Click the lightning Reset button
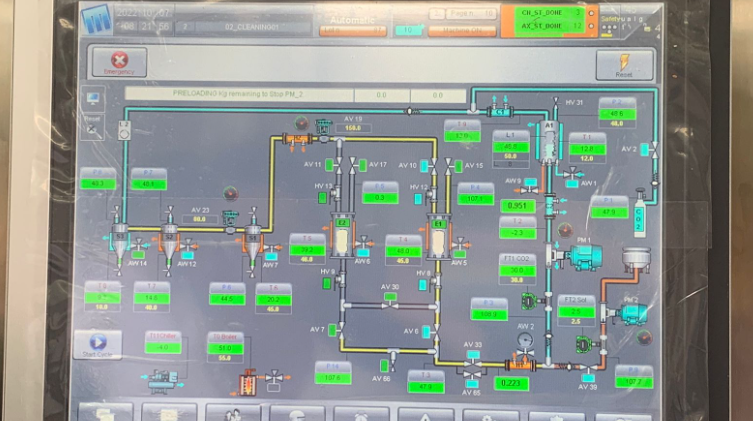The height and width of the screenshot is (421, 753). [x=624, y=65]
